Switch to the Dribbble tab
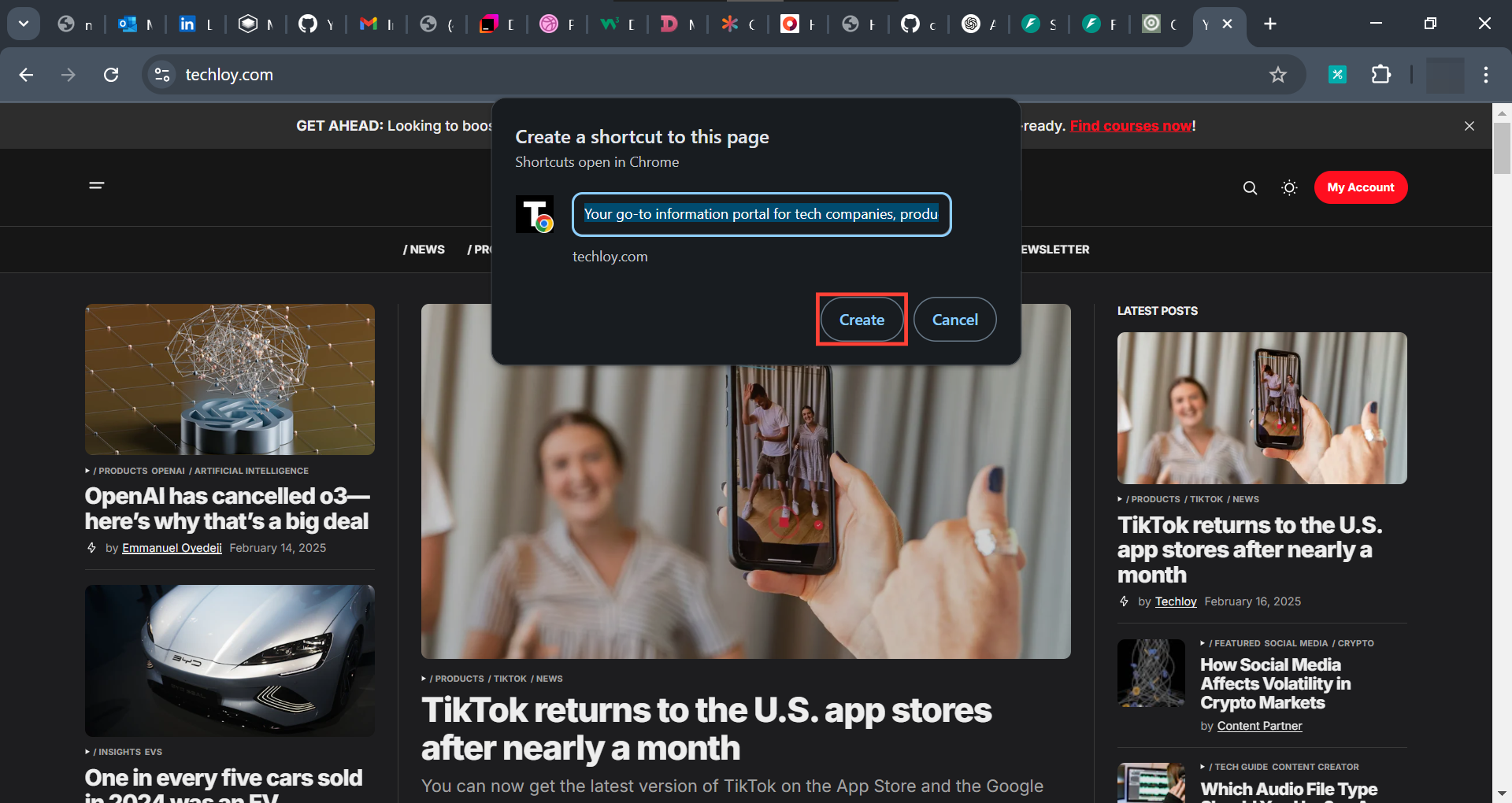This screenshot has width=1512, height=803. 558,24
